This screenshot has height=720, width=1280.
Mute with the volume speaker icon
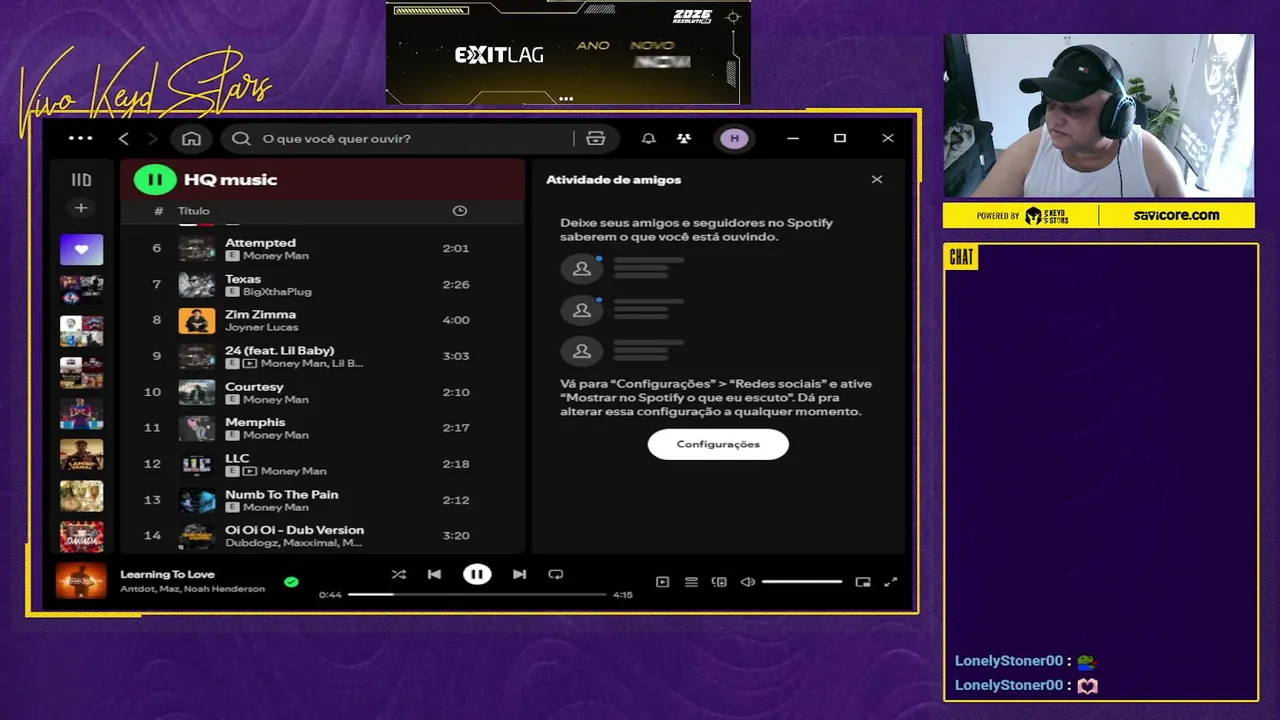[747, 582]
